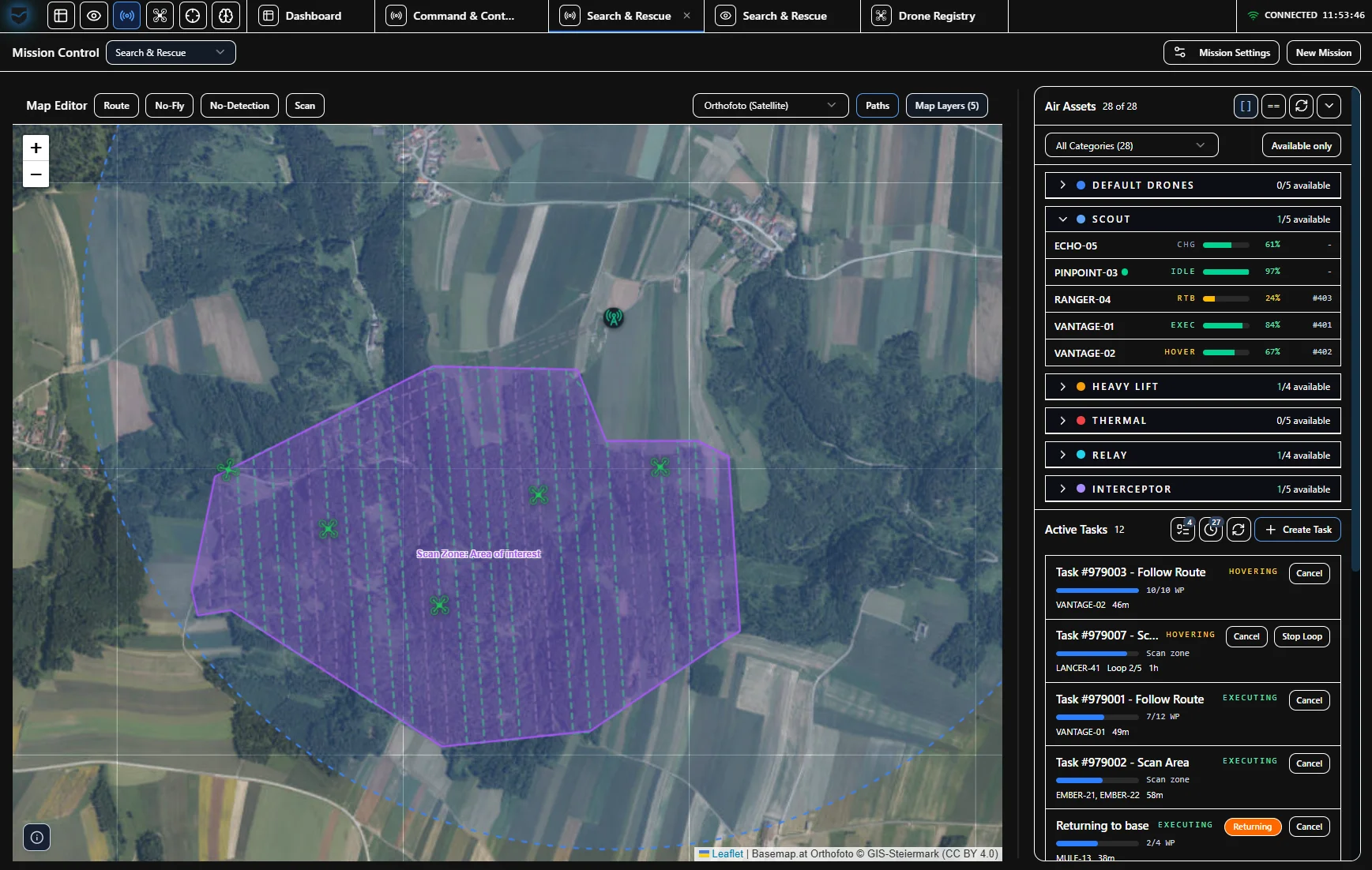Refresh the Active Tasks list
Viewport: 1372px width, 870px height.
1239,530
